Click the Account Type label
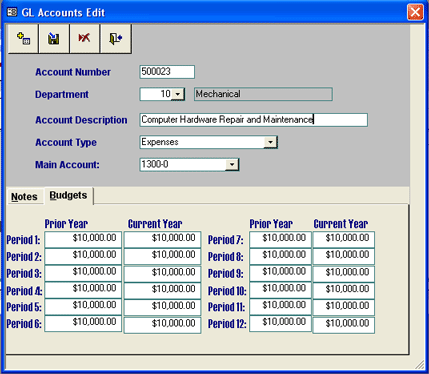Screen dimensions: 429x374 point(66,143)
